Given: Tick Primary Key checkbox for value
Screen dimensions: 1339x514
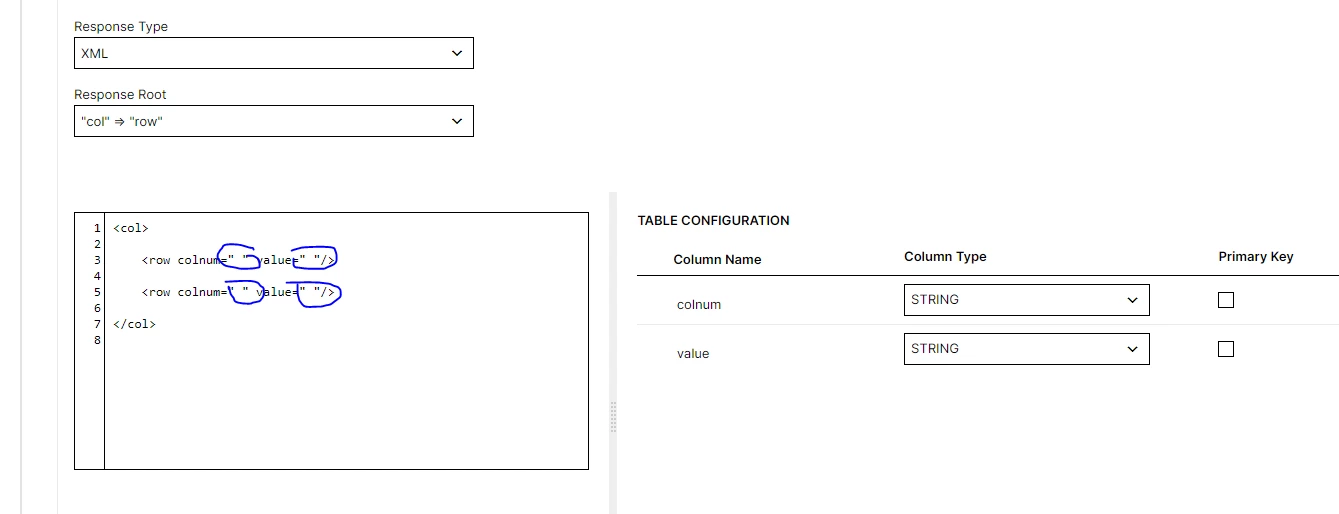Looking at the screenshot, I should tap(1226, 349).
